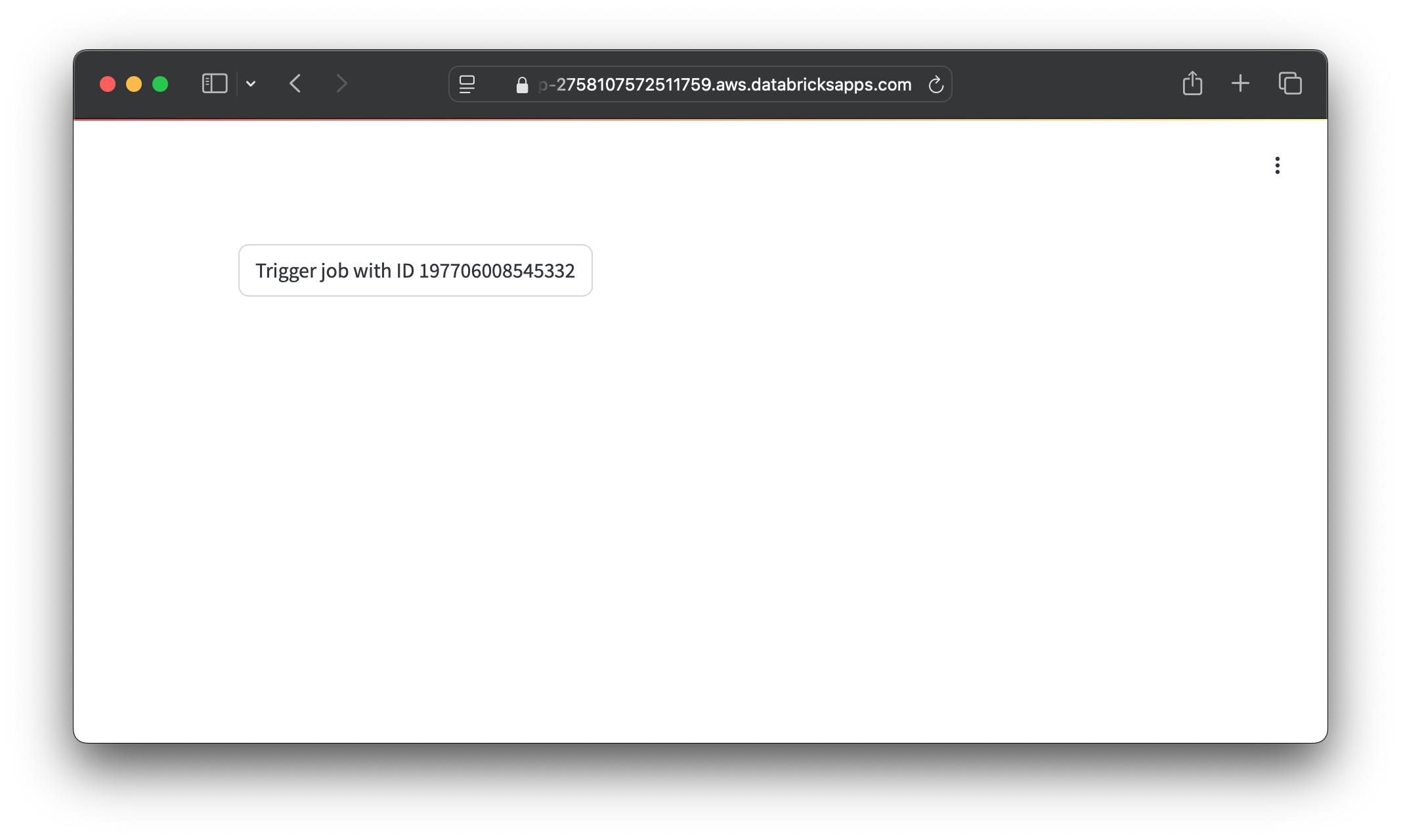Click the share/export icon in toolbar
This screenshot has width=1401, height=840.
tap(1192, 83)
